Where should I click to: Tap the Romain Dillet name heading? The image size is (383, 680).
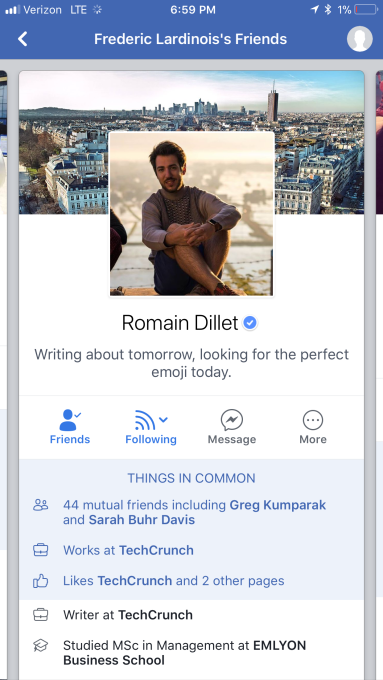[180, 323]
